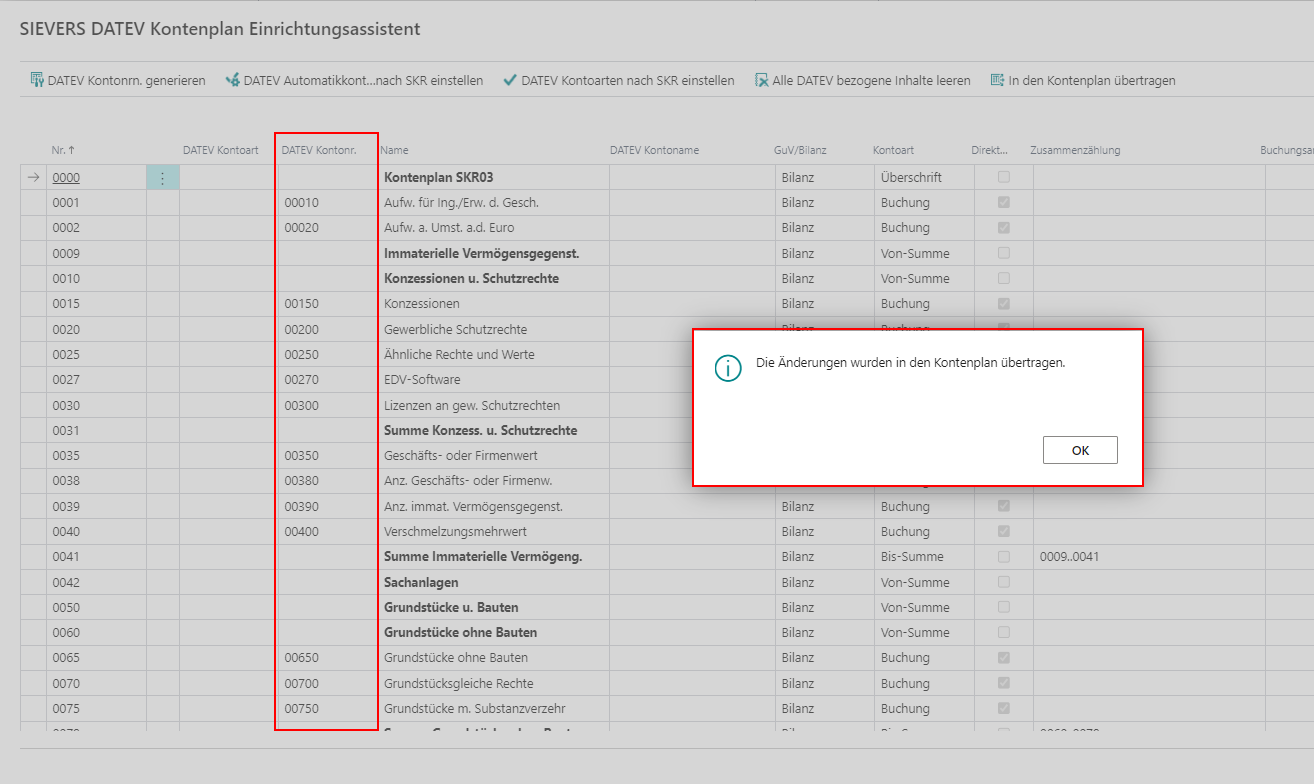Click the In den Kontenplan übertragen icon
Image resolution: width=1314 pixels, height=784 pixels.
[x=997, y=80]
